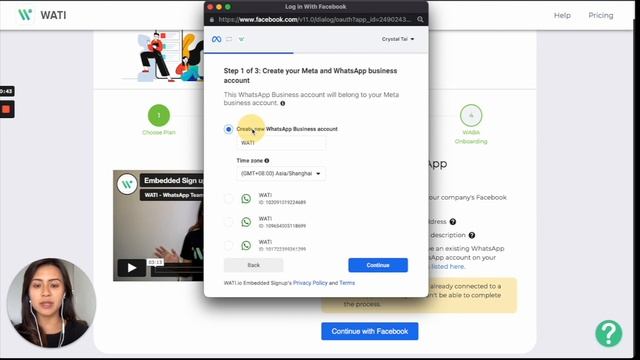Click the Help link in the top navigation
The image size is (640, 360).
coord(562,16)
